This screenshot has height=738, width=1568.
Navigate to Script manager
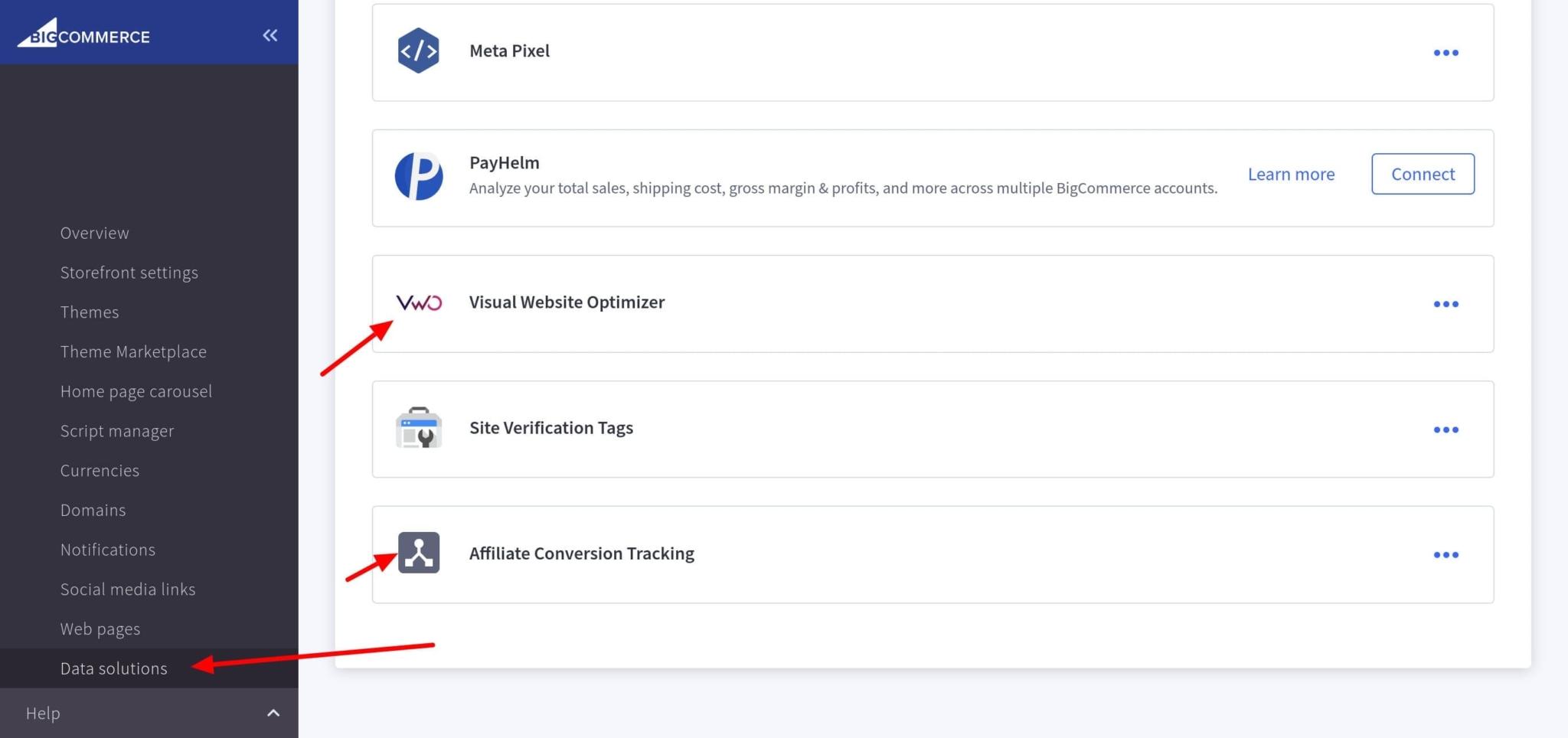pos(117,430)
